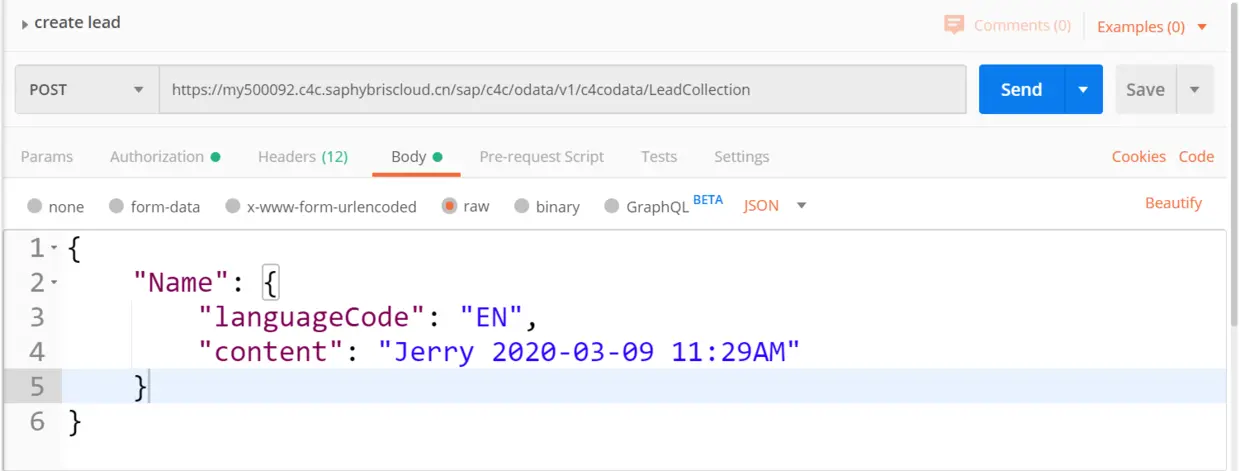Click the request URL input field

pos(562,90)
